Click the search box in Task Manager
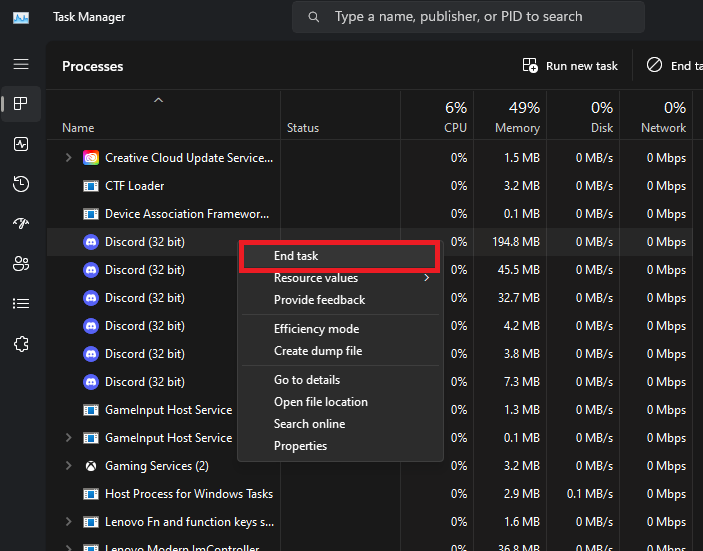Viewport: 703px width, 551px height. coord(470,17)
